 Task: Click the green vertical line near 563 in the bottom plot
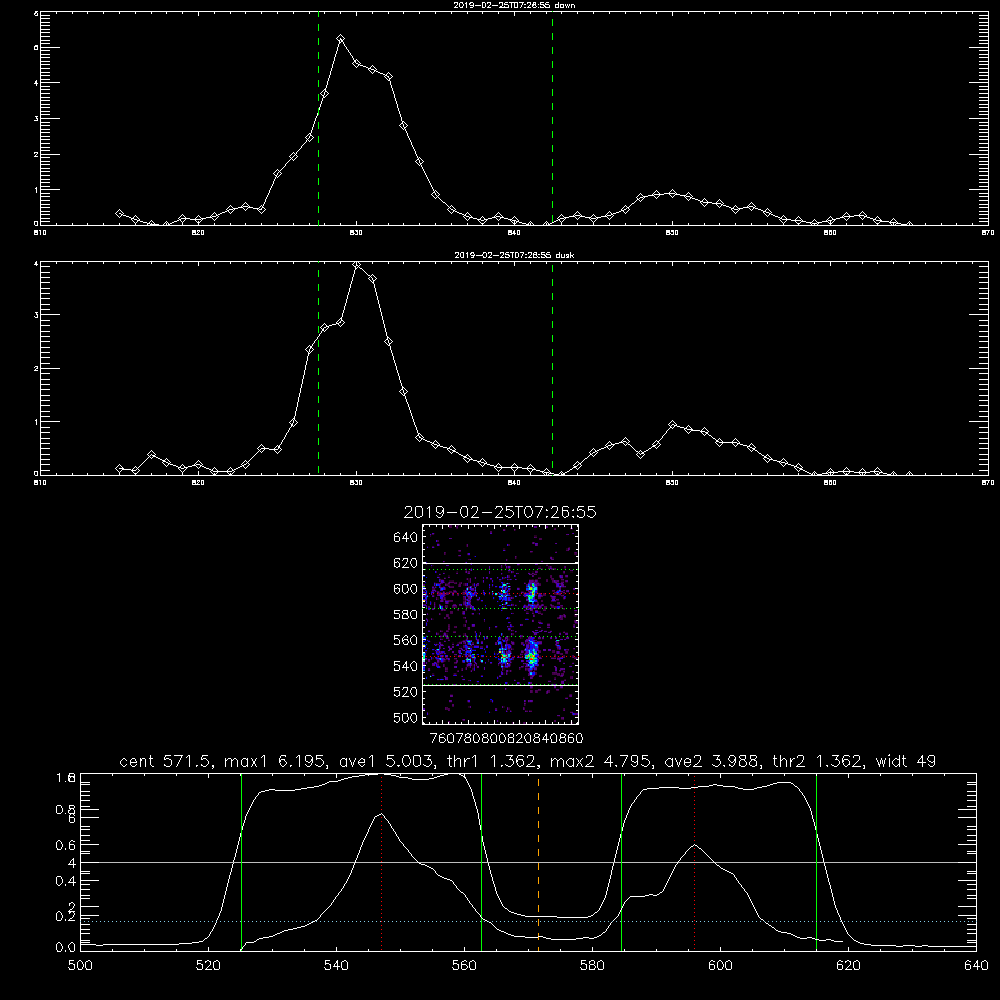pos(481,862)
